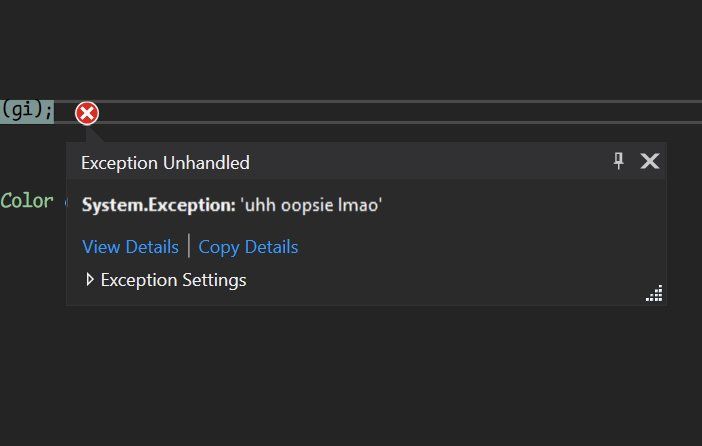
Task: Click the popup resize grip corner
Action: click(654, 293)
